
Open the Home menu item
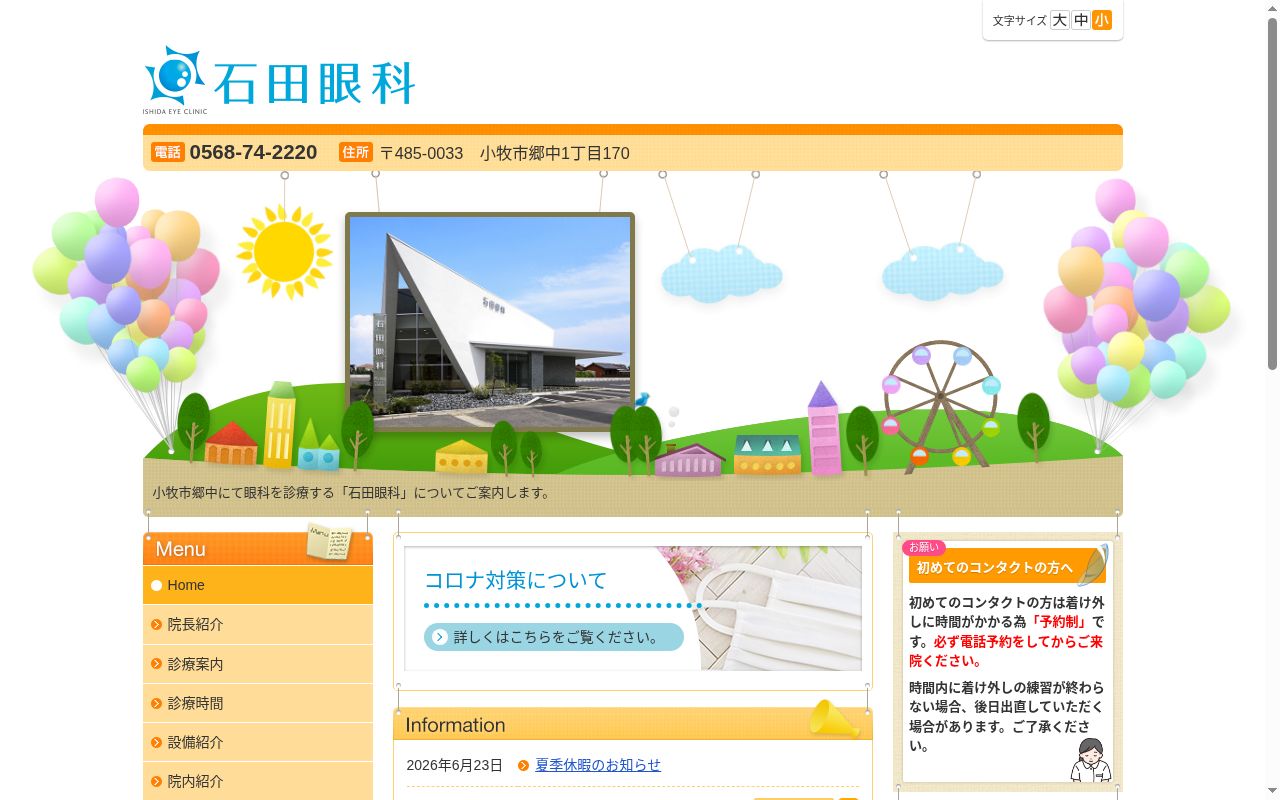[258, 585]
